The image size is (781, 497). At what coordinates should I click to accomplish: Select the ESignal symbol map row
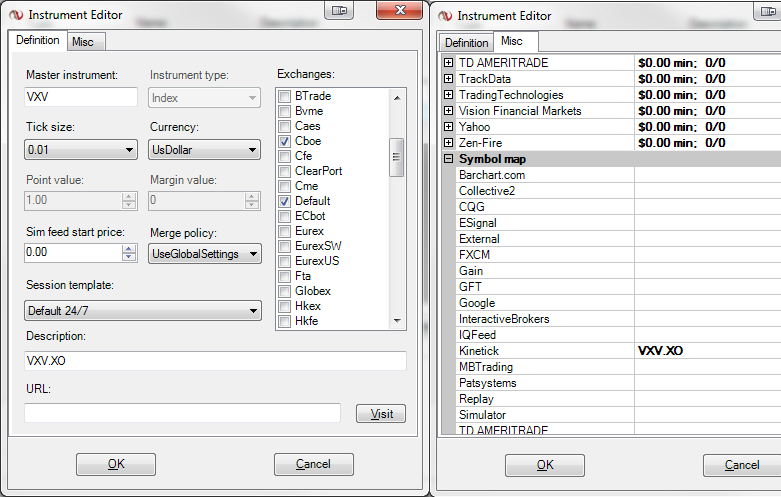click(x=618, y=223)
